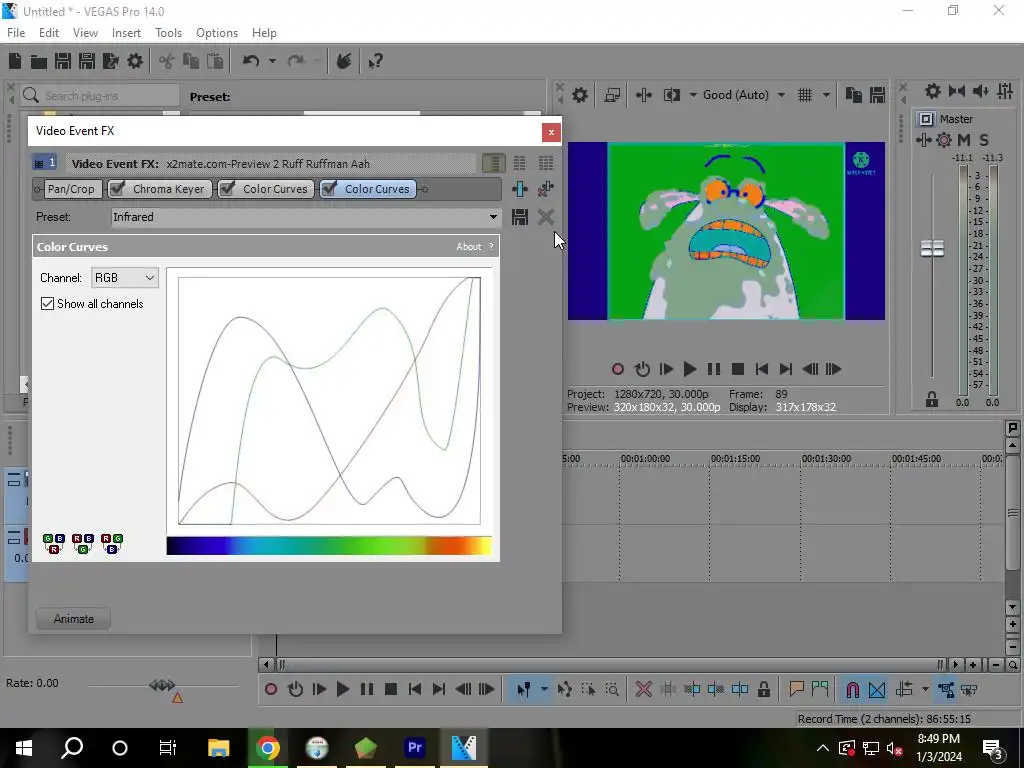Select the Pan/Crop button in the effect chain
This screenshot has height=768, width=1024.
[x=71, y=189]
